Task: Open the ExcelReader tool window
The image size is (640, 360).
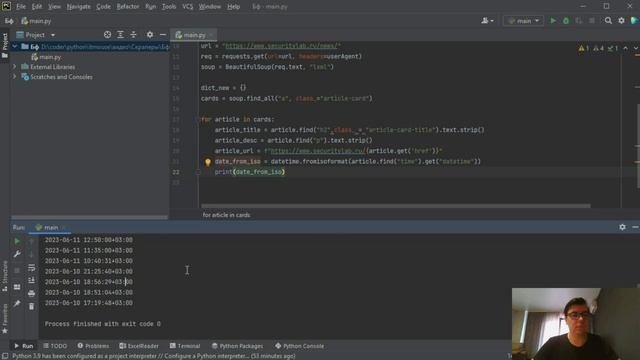Action: tap(139, 346)
